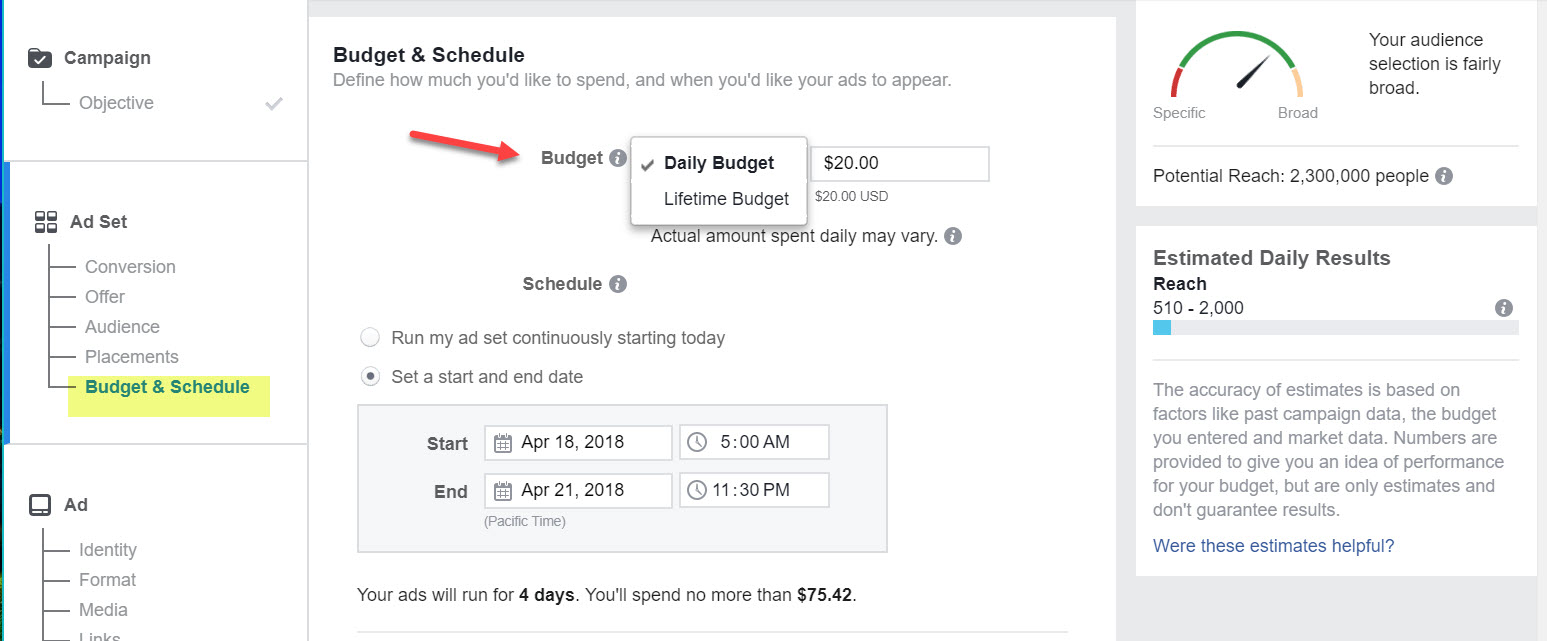Viewport: 1547px width, 641px height.
Task: Navigate to the Audience section
Action: click(121, 326)
